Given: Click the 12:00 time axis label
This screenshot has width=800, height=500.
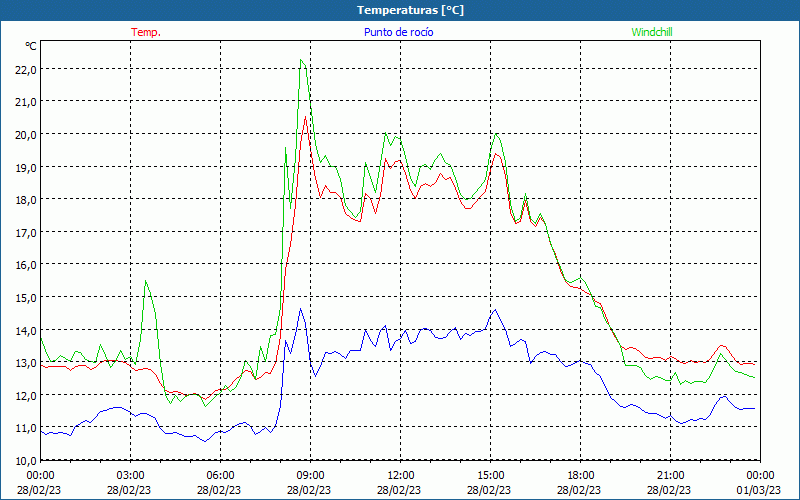Looking at the screenshot, I should pos(401,476).
